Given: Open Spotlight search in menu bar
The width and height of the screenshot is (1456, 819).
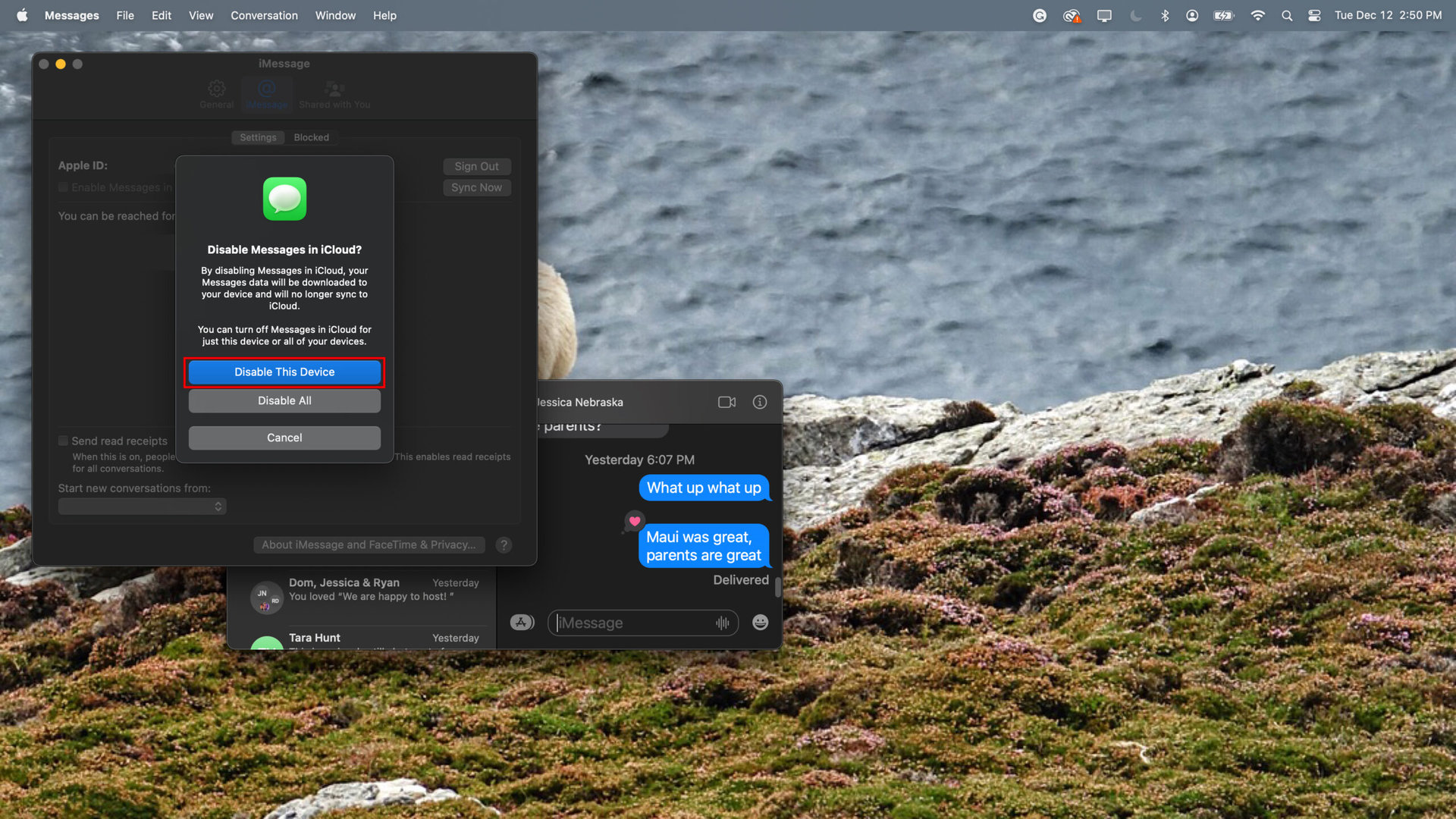Looking at the screenshot, I should [x=1287, y=15].
